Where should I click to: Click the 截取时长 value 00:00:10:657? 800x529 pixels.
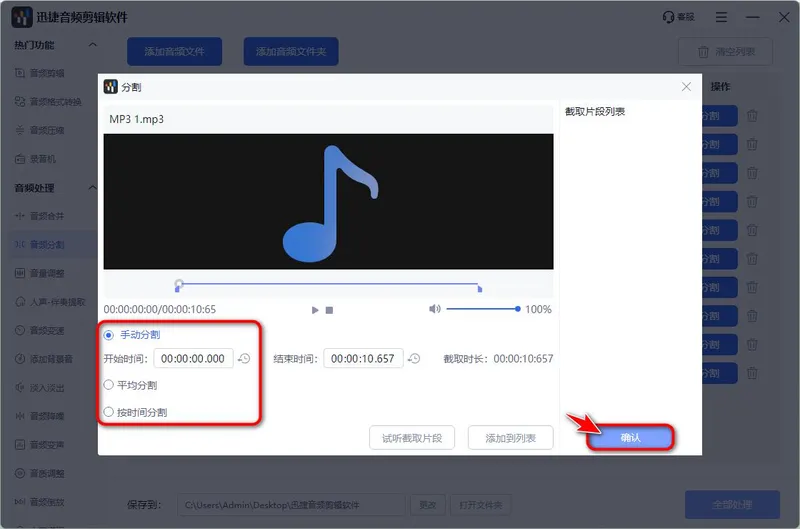point(523,359)
